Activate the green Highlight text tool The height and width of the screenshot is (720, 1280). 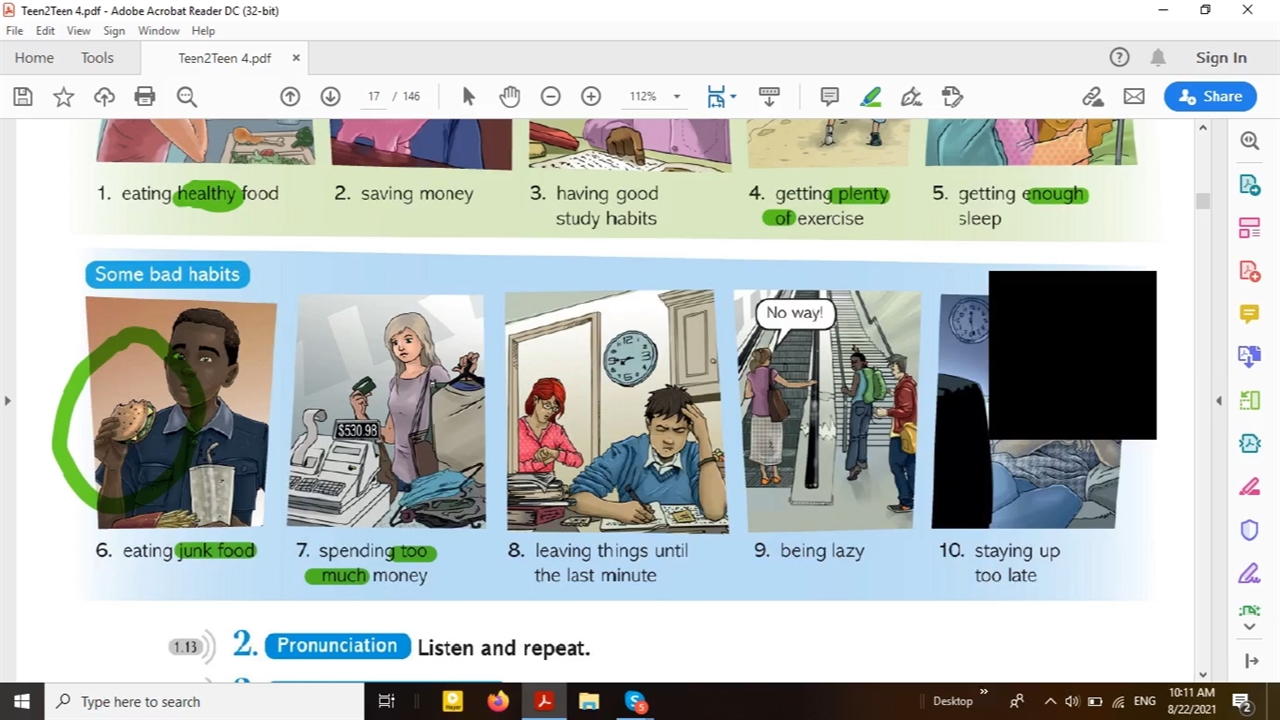click(x=870, y=97)
